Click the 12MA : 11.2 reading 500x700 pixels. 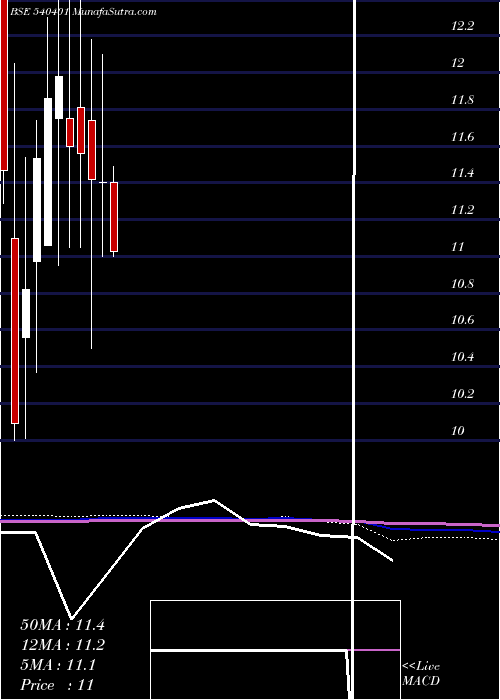[x=62, y=645]
